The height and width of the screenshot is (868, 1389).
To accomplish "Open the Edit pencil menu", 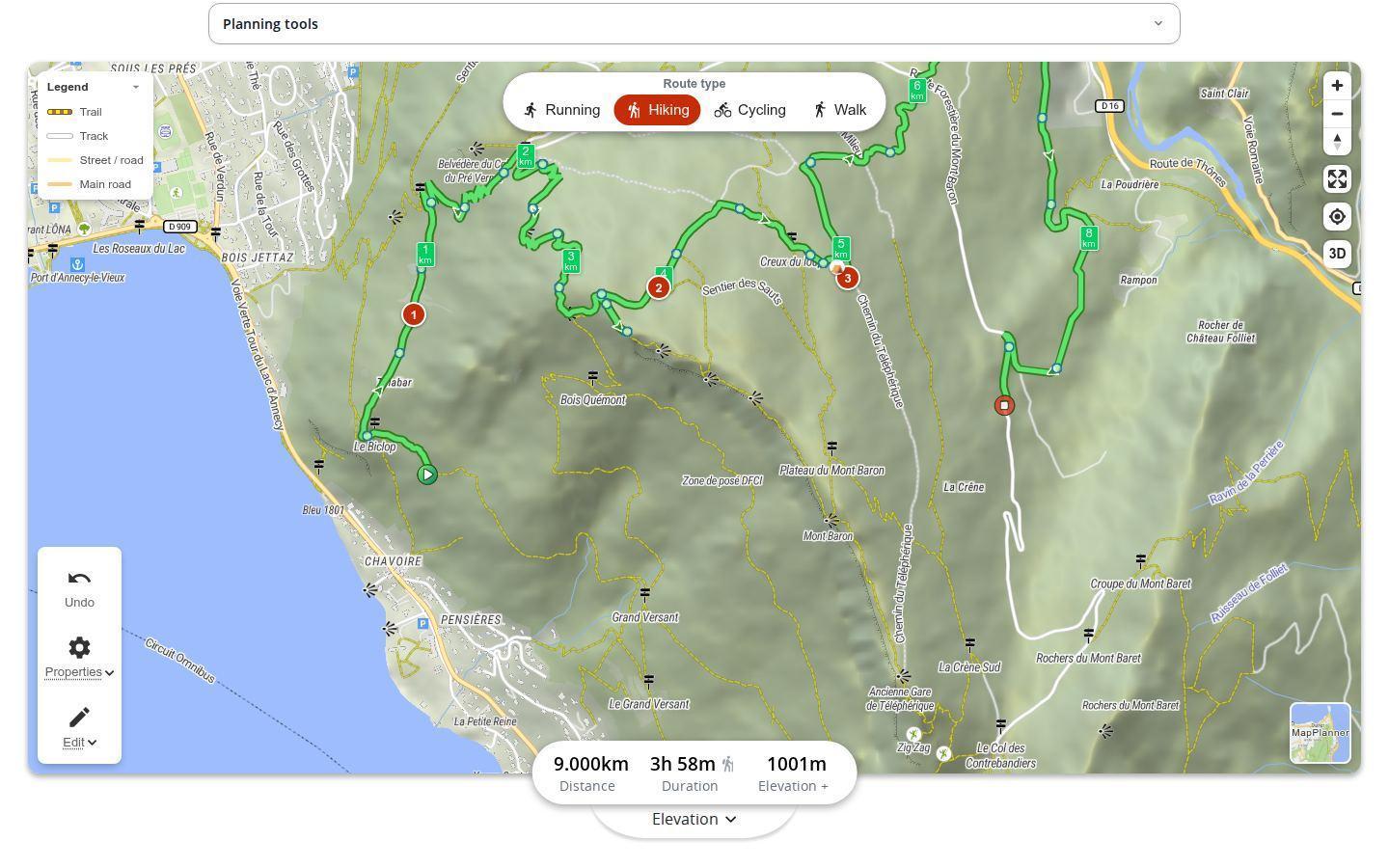I will tap(79, 727).
